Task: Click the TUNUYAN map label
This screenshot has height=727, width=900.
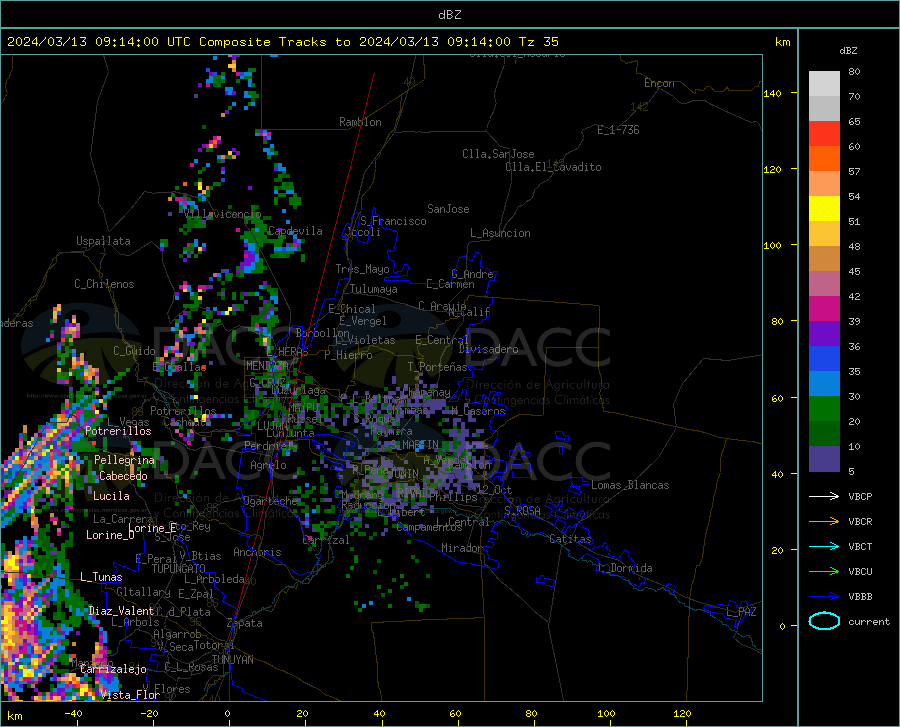Action: pyautogui.click(x=232, y=660)
